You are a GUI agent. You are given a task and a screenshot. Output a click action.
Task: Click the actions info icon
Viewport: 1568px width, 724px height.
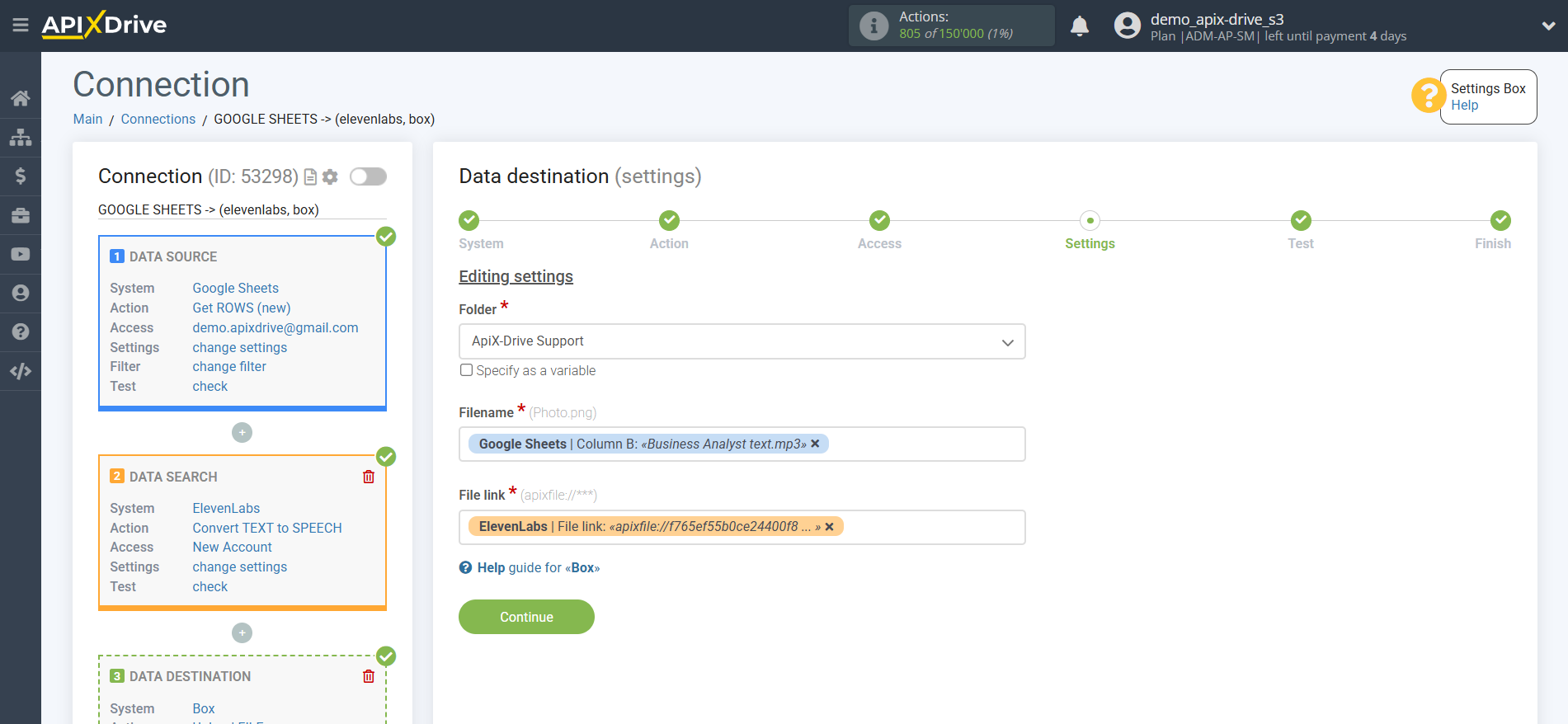pyautogui.click(x=873, y=26)
